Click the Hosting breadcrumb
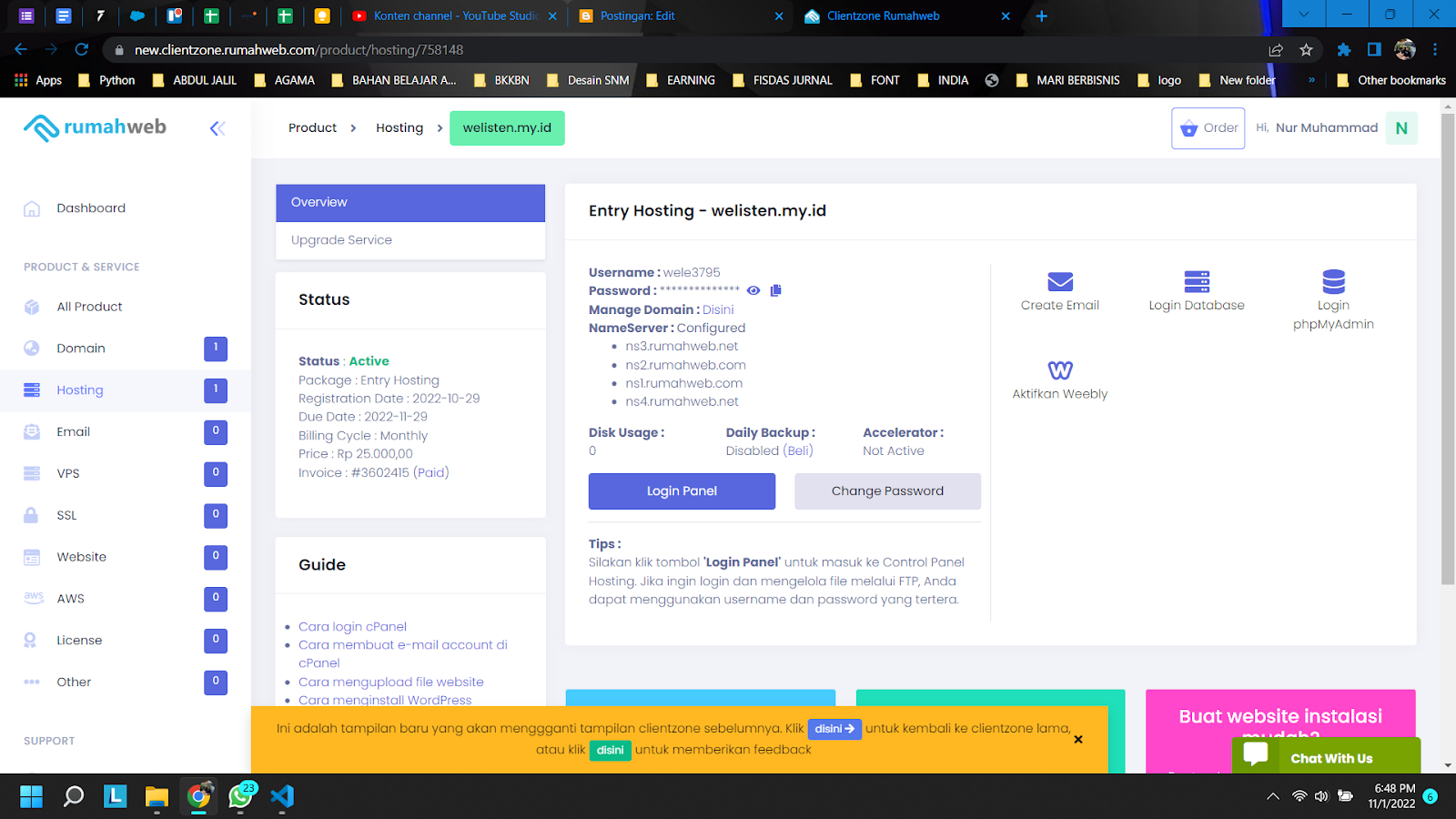1456x819 pixels. click(x=399, y=128)
